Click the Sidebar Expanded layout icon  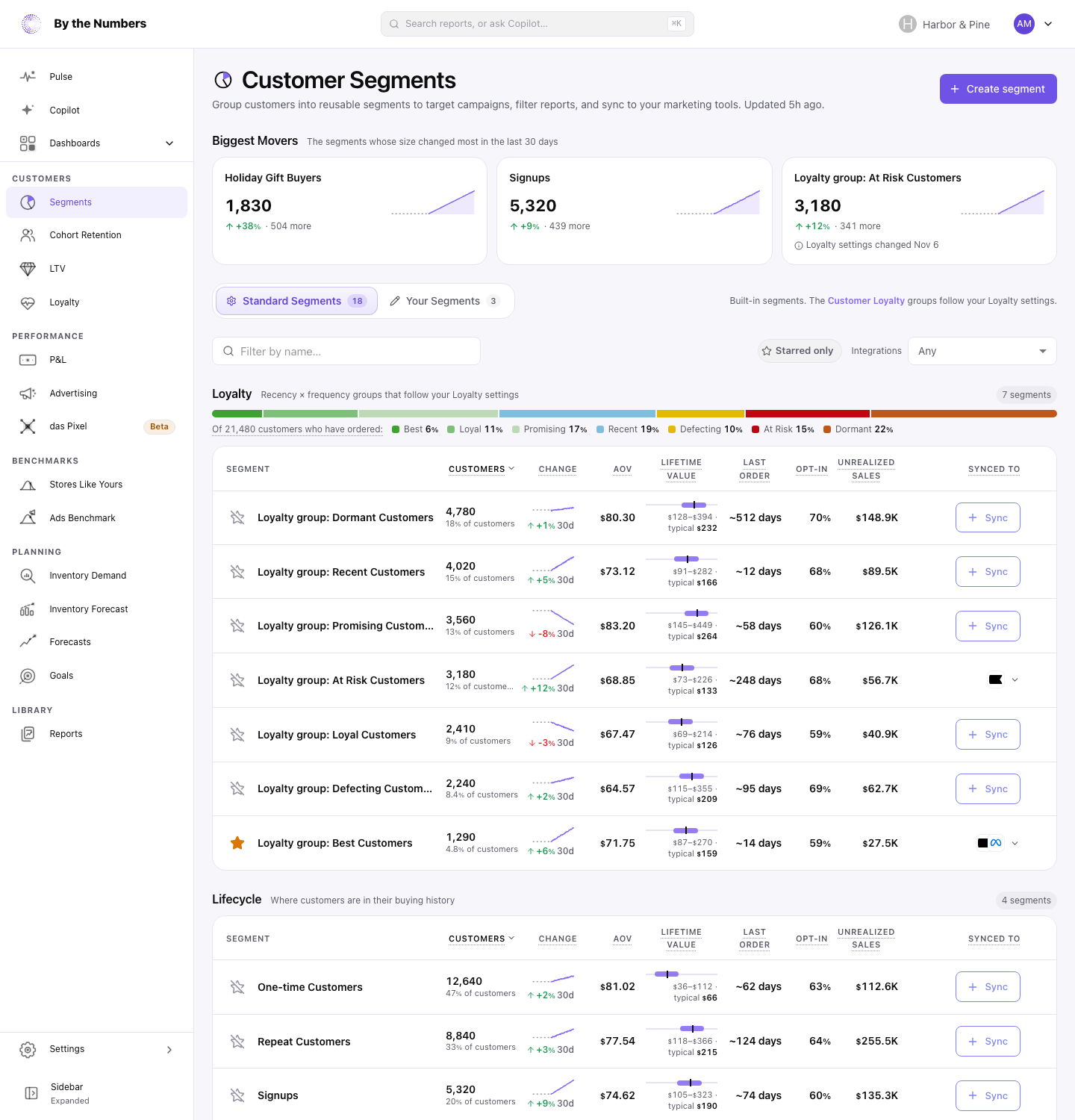(x=31, y=1093)
